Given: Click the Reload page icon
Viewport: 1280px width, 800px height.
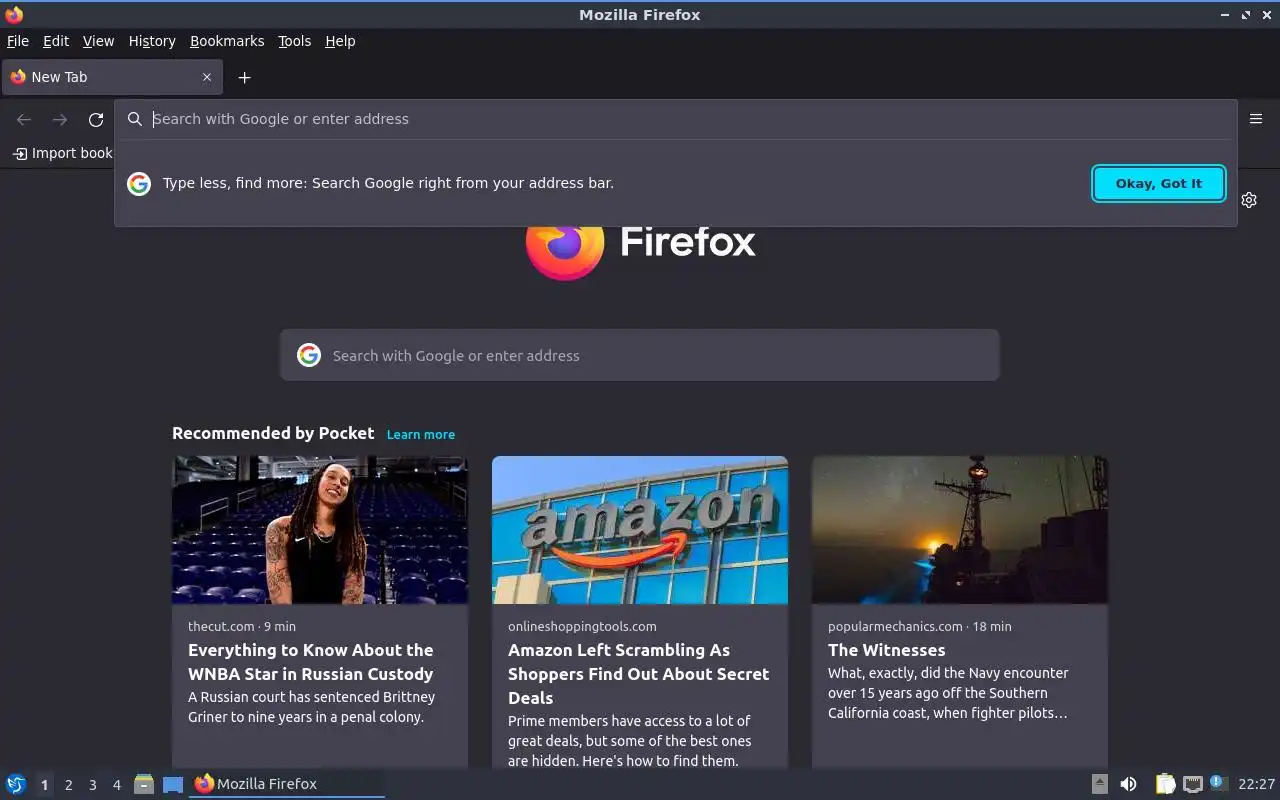Looking at the screenshot, I should 96,120.
